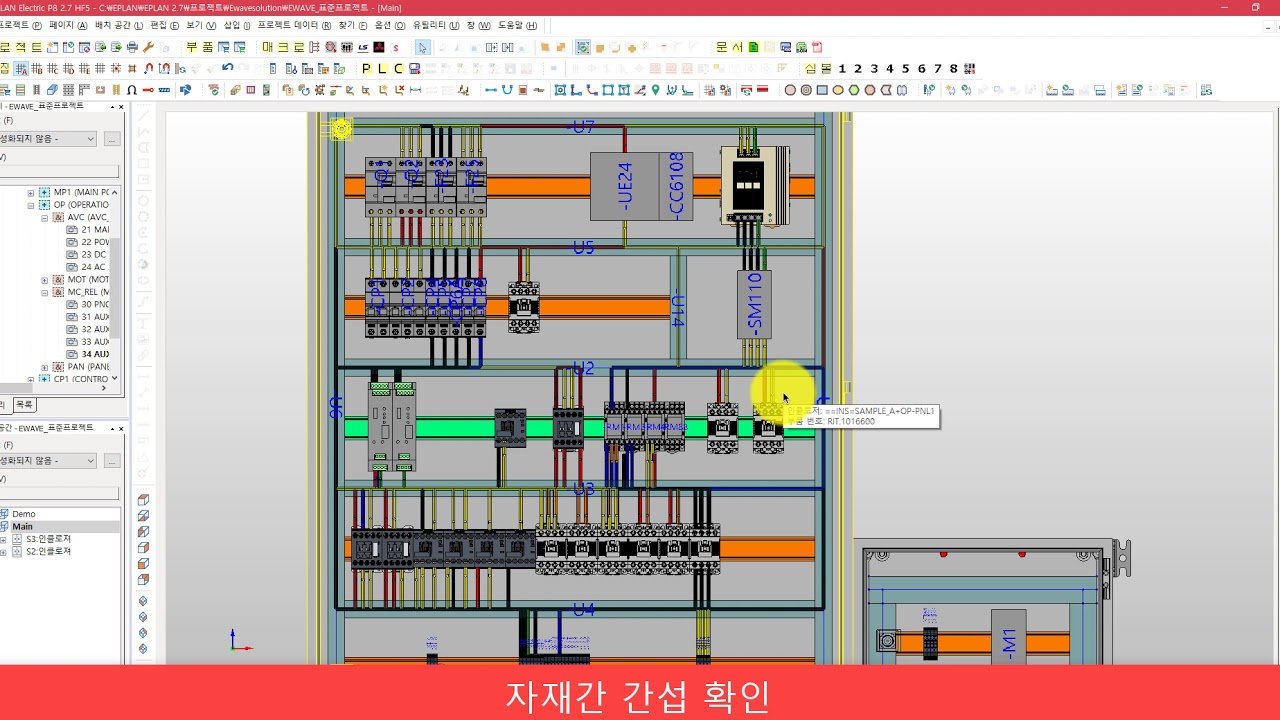Click the number 8 toolbar button
Viewport: 1280px width, 720px height.
point(954,69)
